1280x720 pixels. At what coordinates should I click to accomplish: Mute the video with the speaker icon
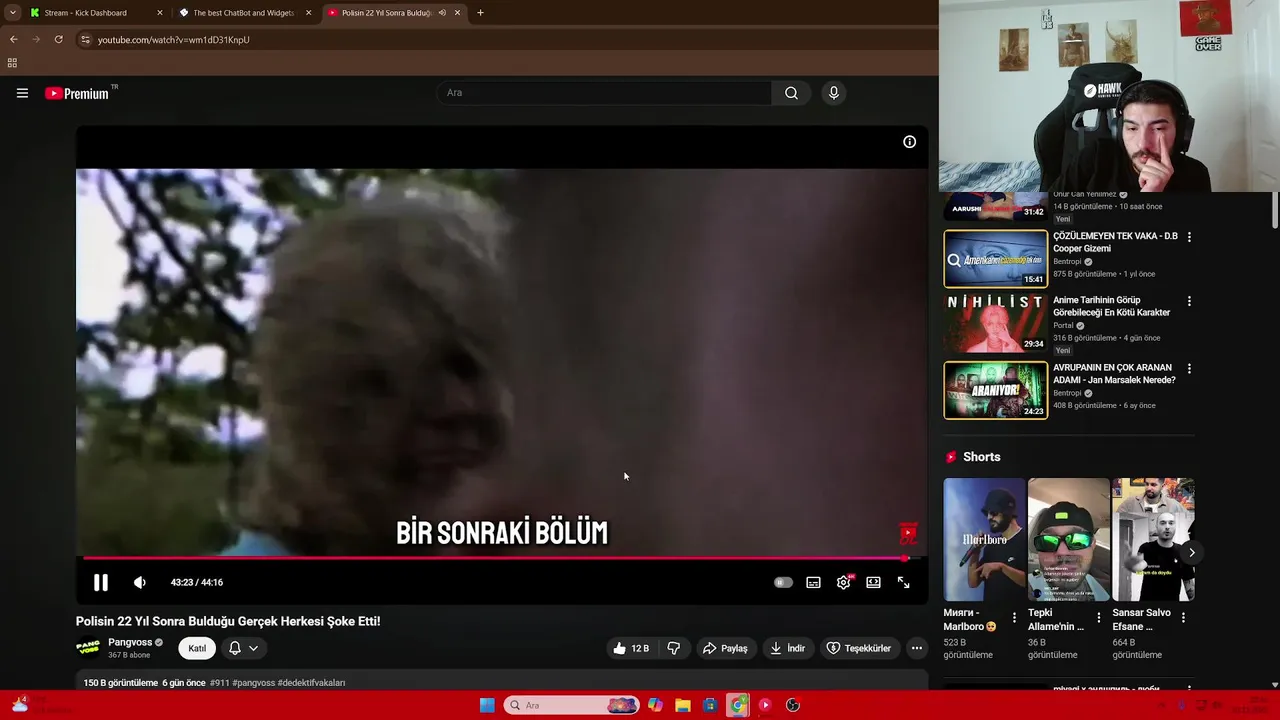pos(140,582)
